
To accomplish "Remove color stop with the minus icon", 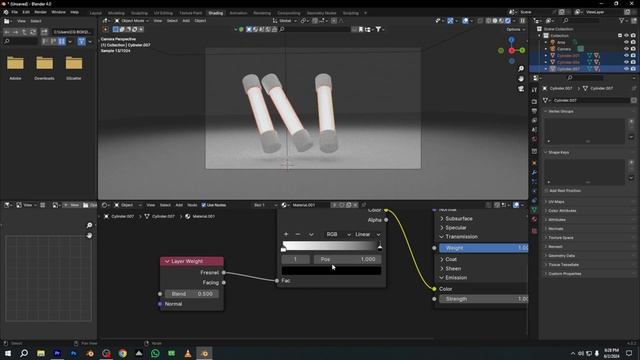I will (298, 234).
